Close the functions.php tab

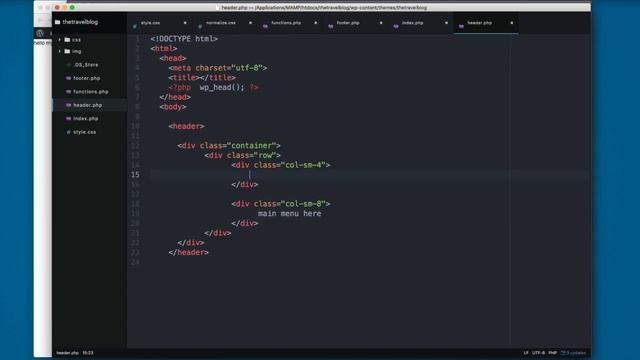(316, 23)
